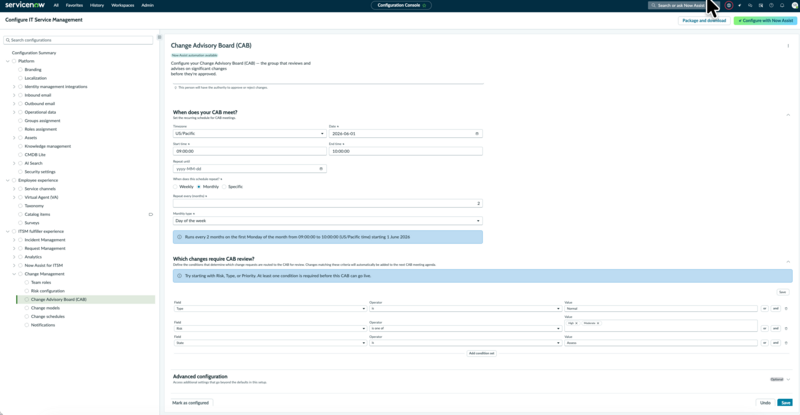Open Configuration Summary in sidebar
The height and width of the screenshot is (415, 800).
coord(34,53)
